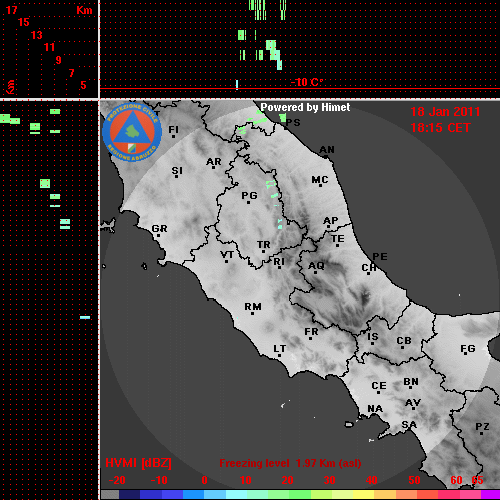Click the "FG" city label on the map
The width and height of the screenshot is (500, 500).
point(468,349)
